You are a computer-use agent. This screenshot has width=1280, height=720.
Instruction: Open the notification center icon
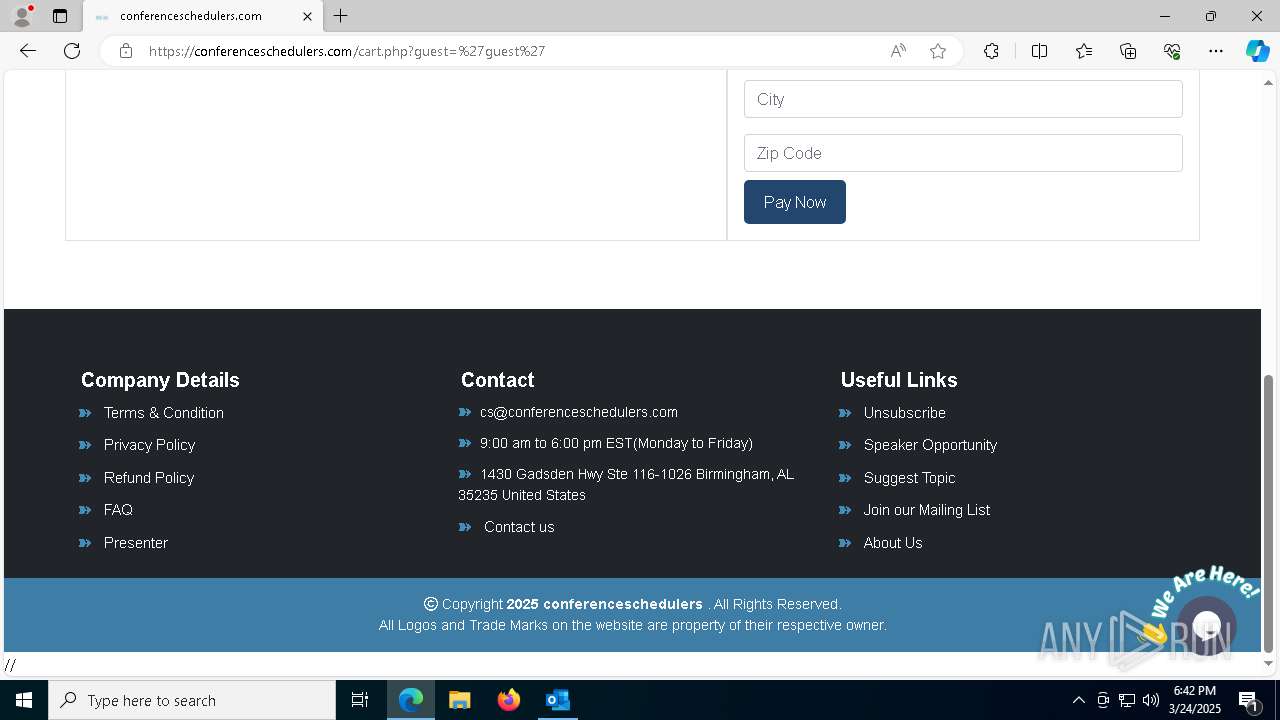click(x=1249, y=700)
